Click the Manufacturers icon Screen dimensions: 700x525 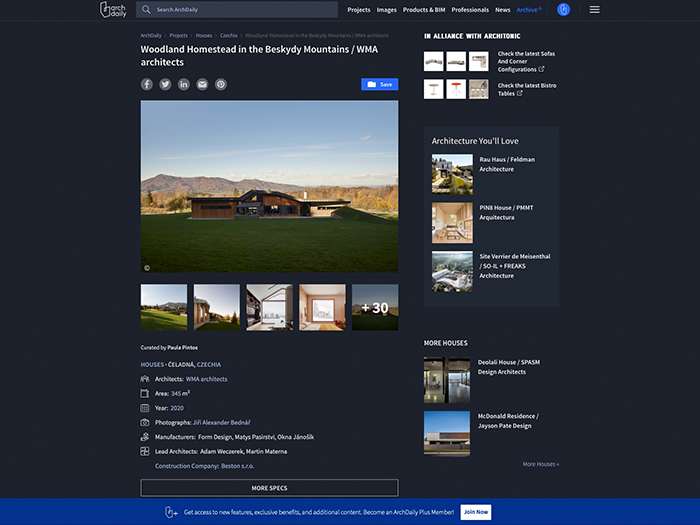point(145,437)
